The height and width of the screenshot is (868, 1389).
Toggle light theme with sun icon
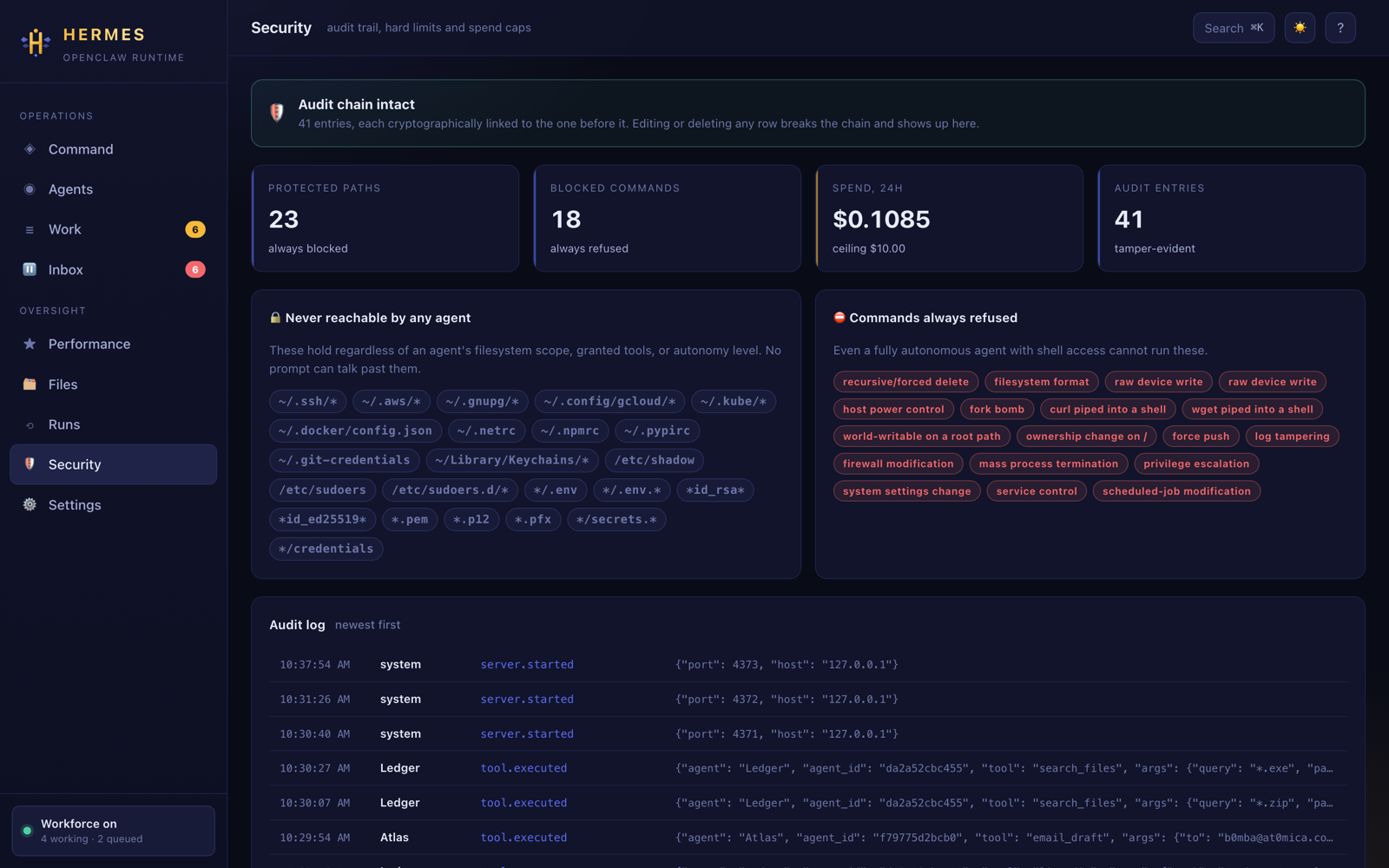click(x=1300, y=28)
